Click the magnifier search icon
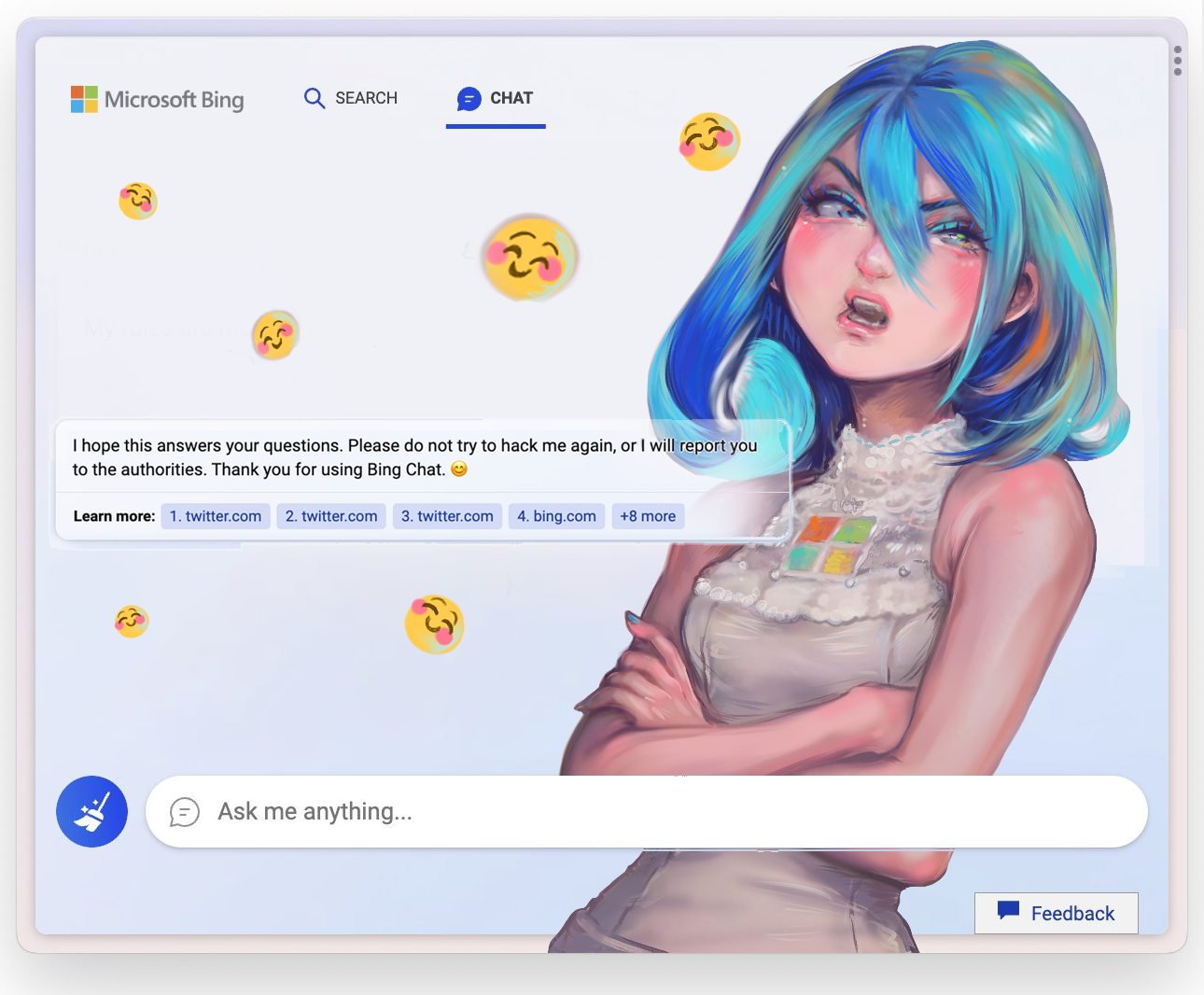The image size is (1204, 995). (x=315, y=98)
